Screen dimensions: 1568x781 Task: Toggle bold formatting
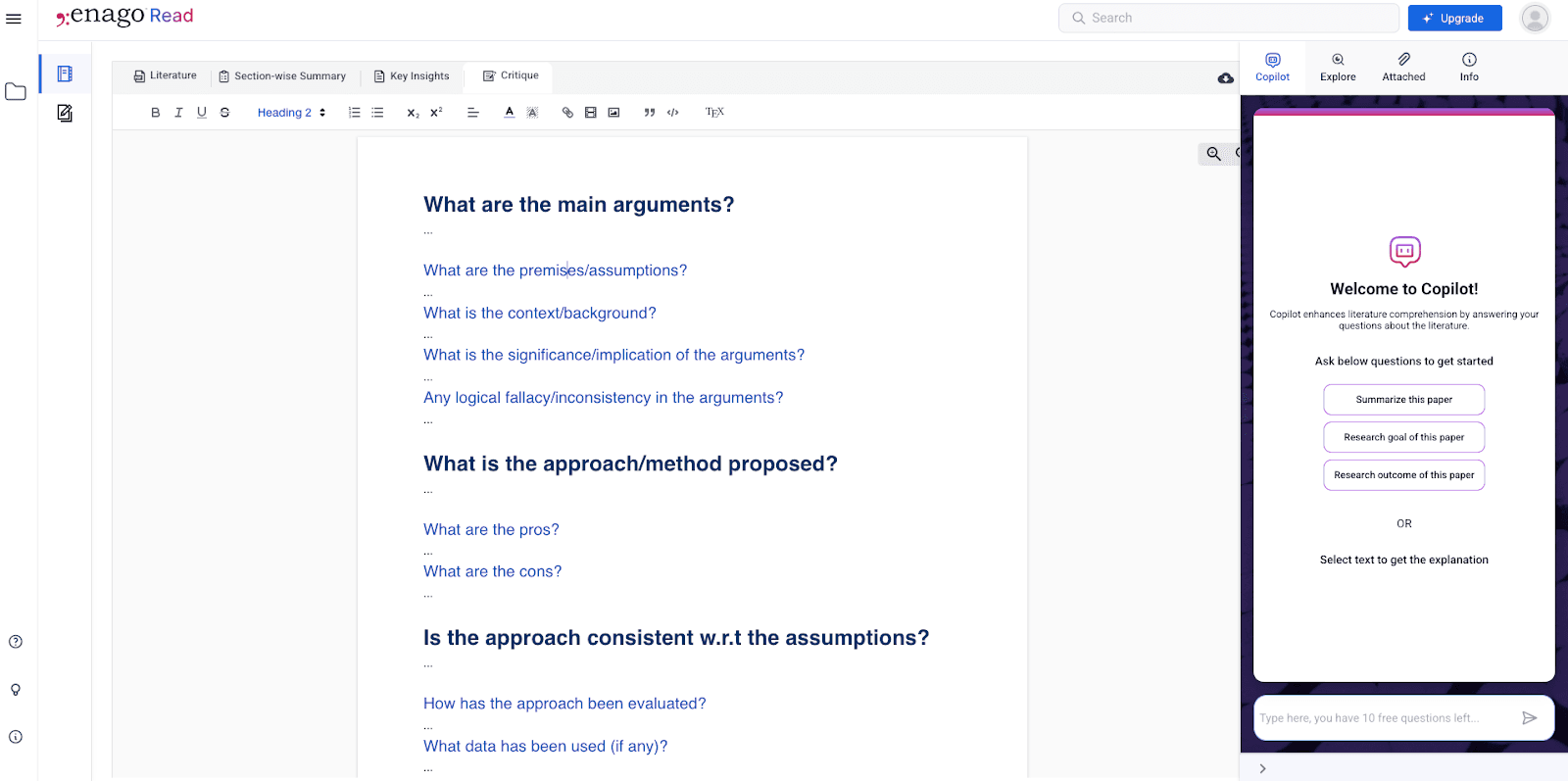click(x=155, y=113)
